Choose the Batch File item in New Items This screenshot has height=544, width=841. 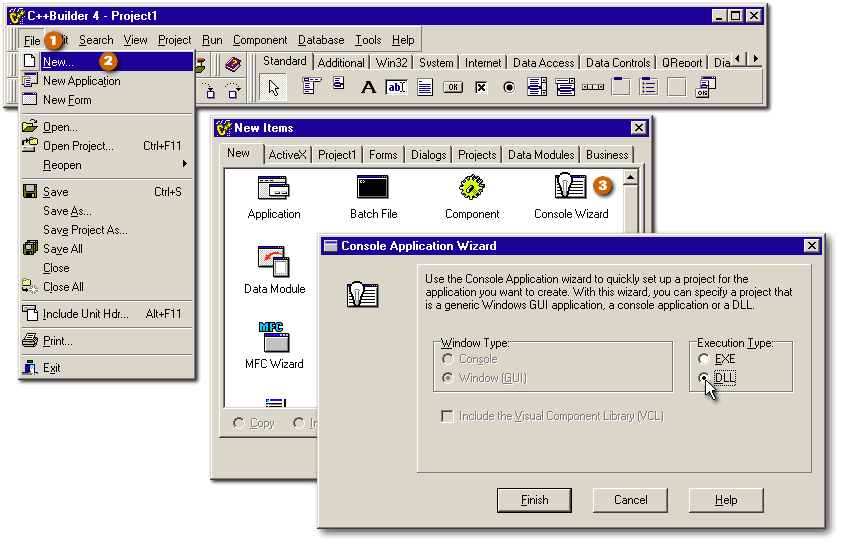pyautogui.click(x=373, y=197)
